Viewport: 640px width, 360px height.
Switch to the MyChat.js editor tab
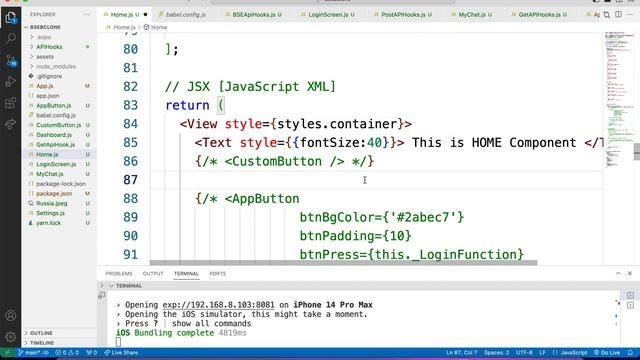(x=475, y=15)
